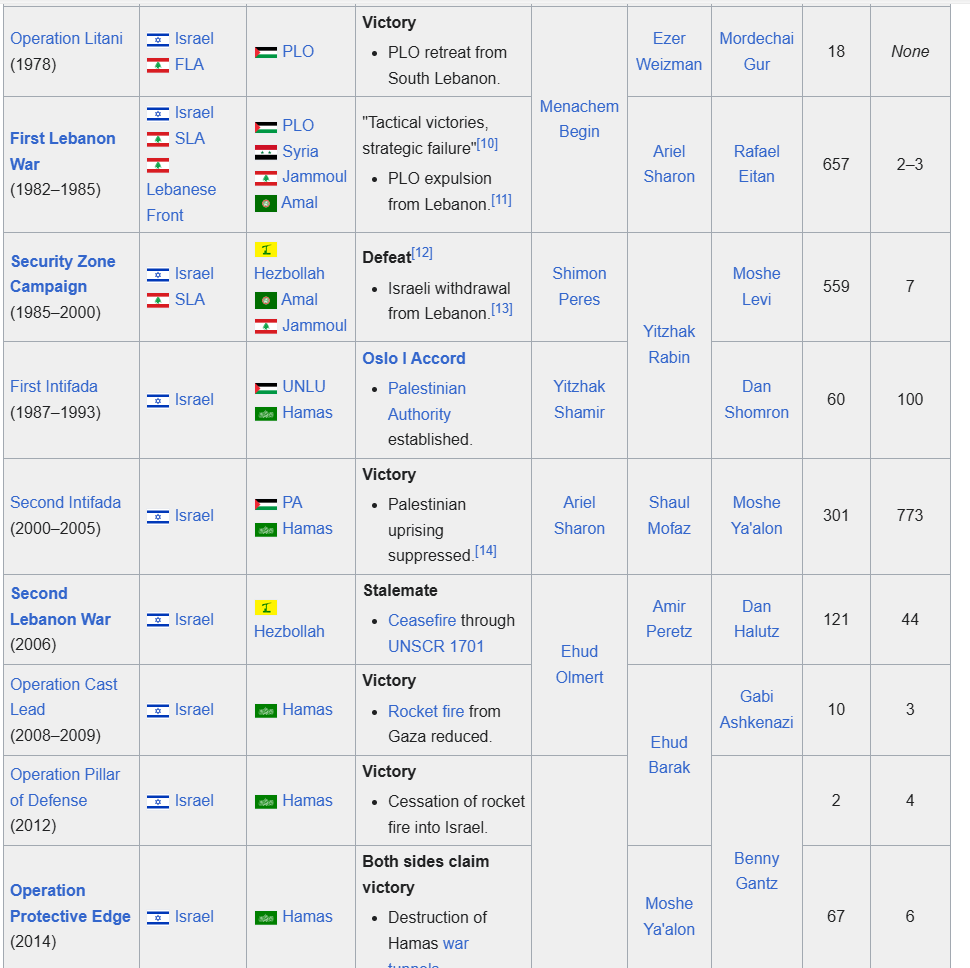
Task: Open the Operation Litani link
Action: point(66,38)
